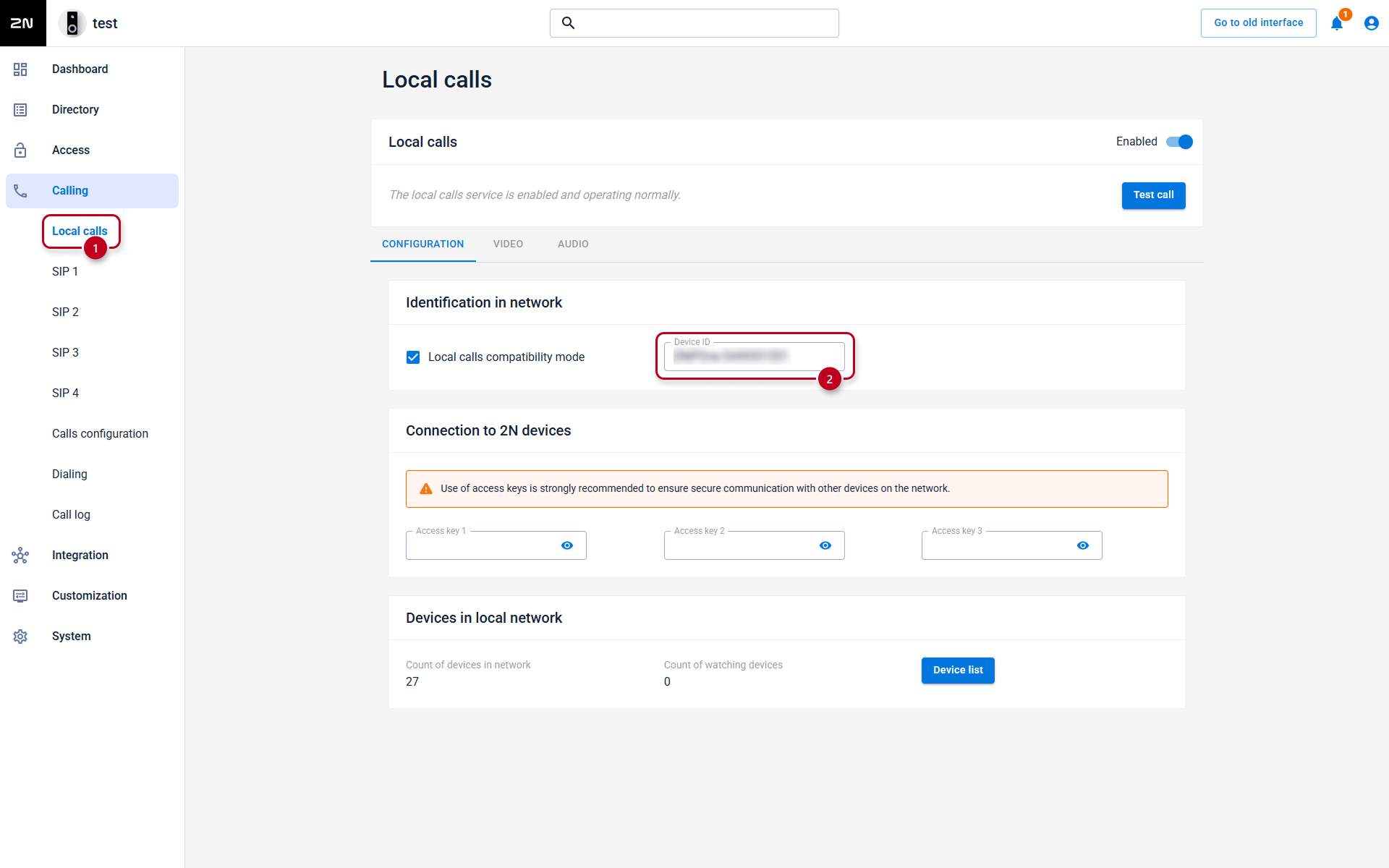This screenshot has width=1389, height=868.
Task: Open Calls configuration page
Action: (100, 434)
